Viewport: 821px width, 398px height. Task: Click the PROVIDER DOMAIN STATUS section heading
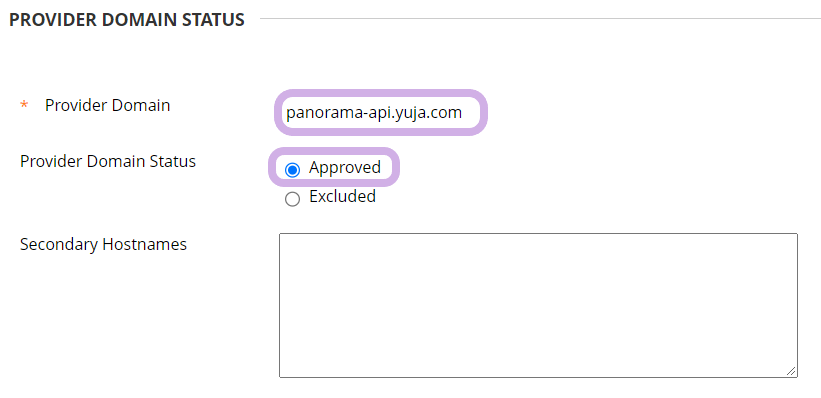coord(127,20)
